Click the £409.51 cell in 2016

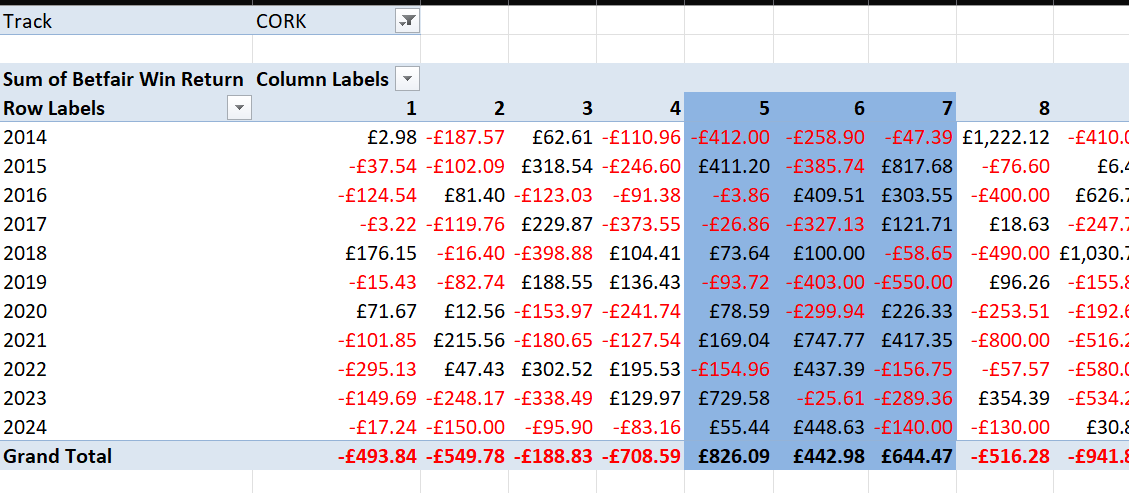(x=821, y=195)
